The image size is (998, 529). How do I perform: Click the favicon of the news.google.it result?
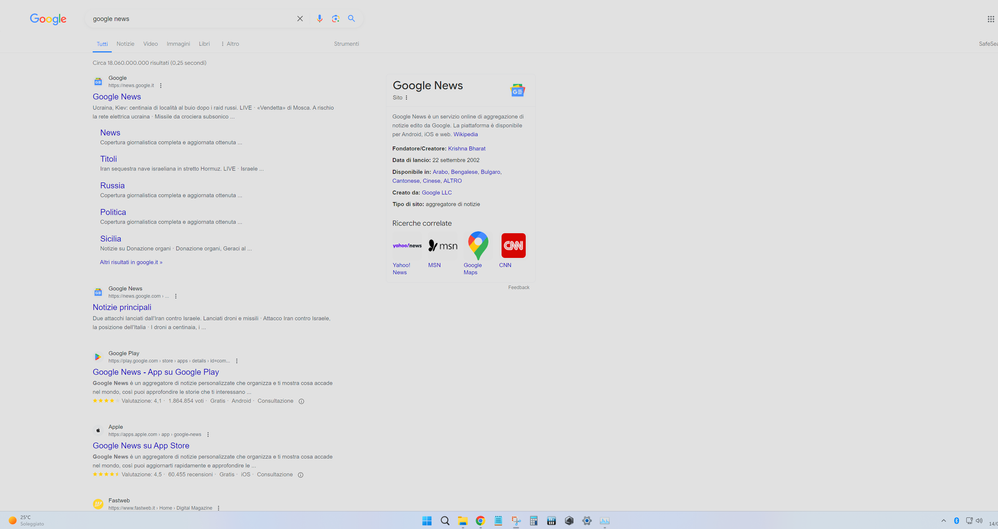98,81
